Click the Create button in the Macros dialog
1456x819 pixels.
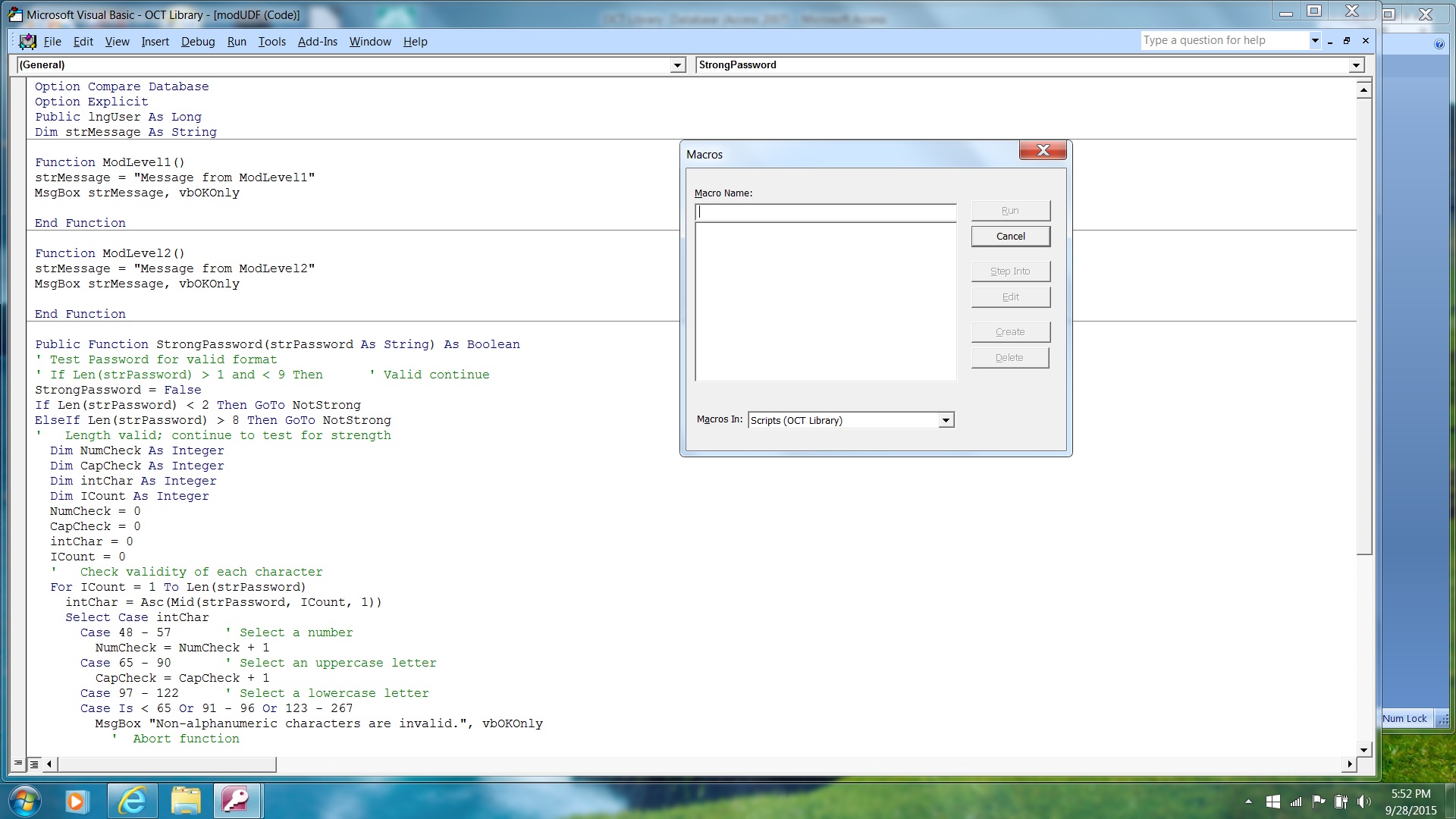click(x=1010, y=331)
